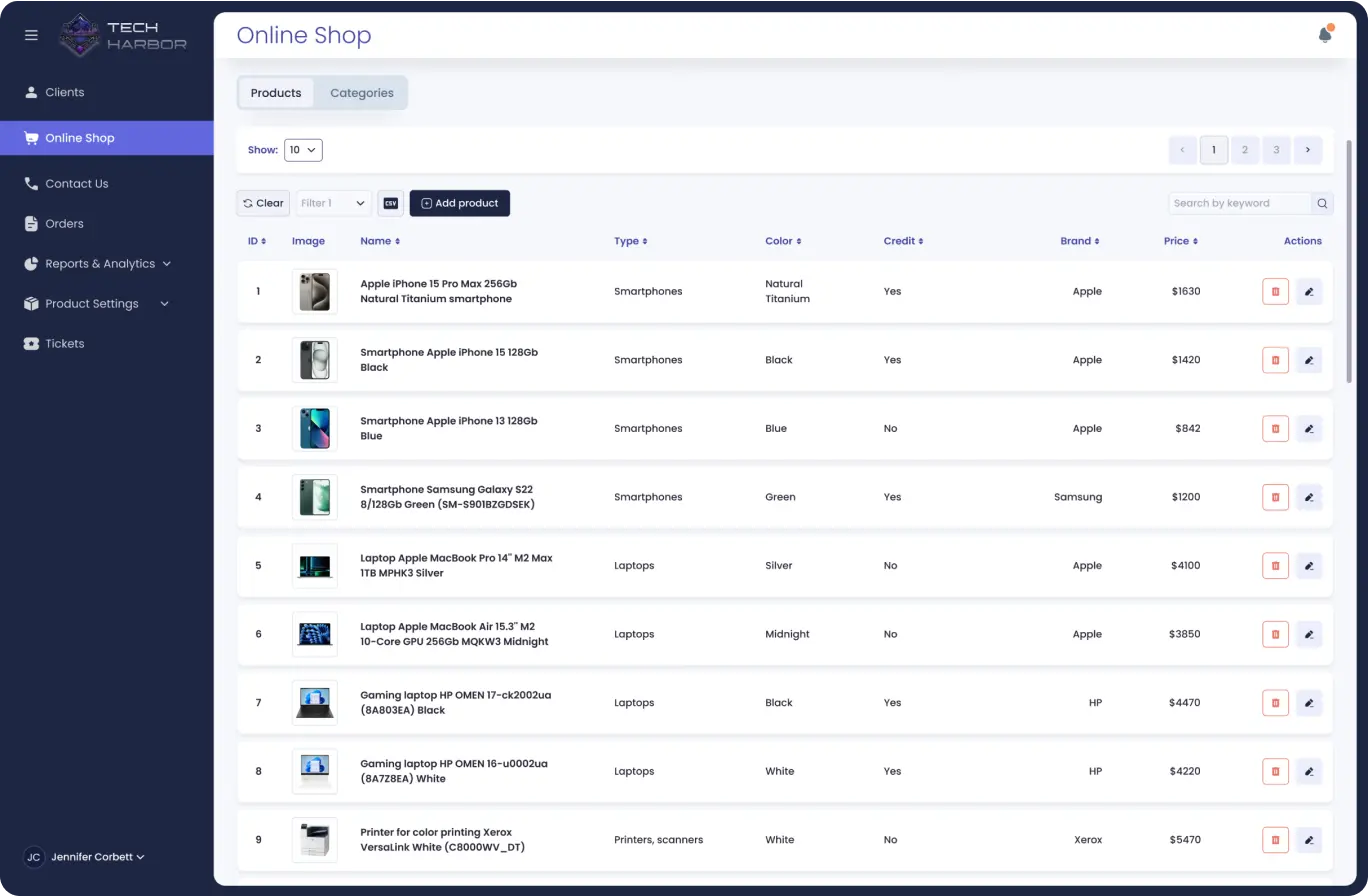Sort table by Price column
The height and width of the screenshot is (896, 1368).
coord(1181,241)
